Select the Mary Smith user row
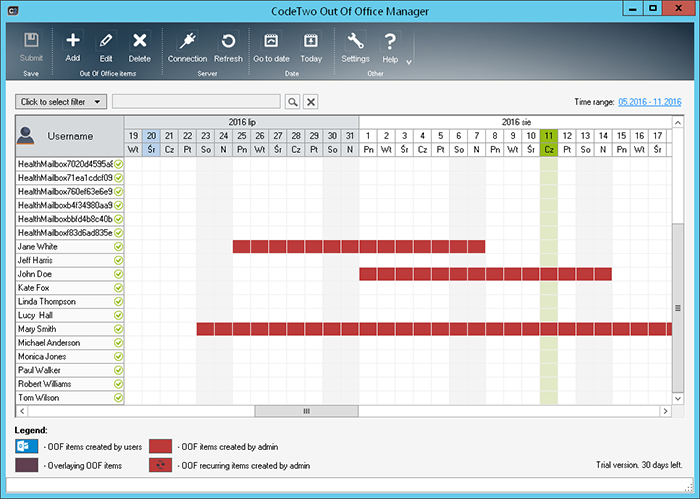700x499 pixels. coord(70,329)
